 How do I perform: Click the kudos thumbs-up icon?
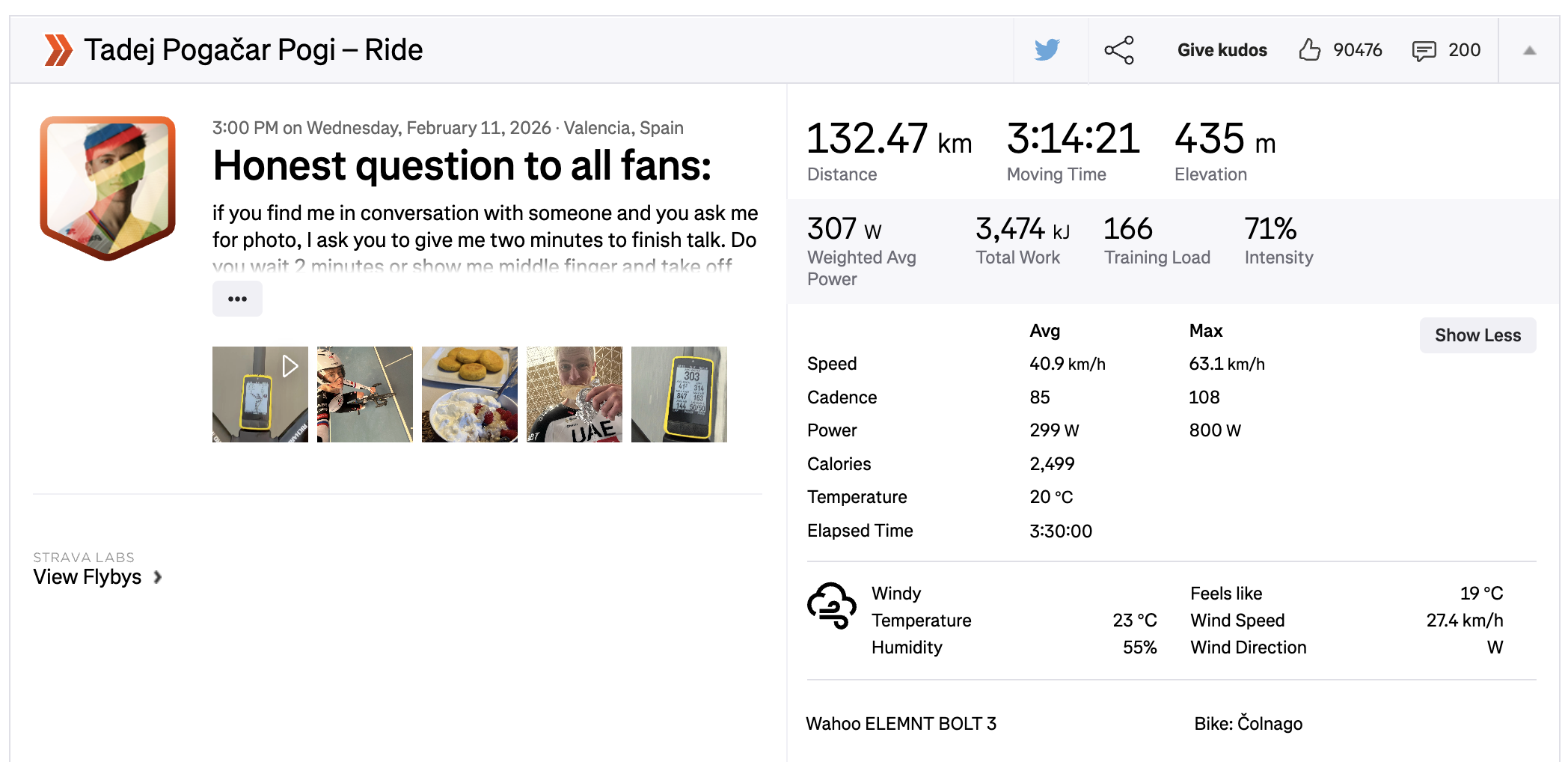(1309, 50)
